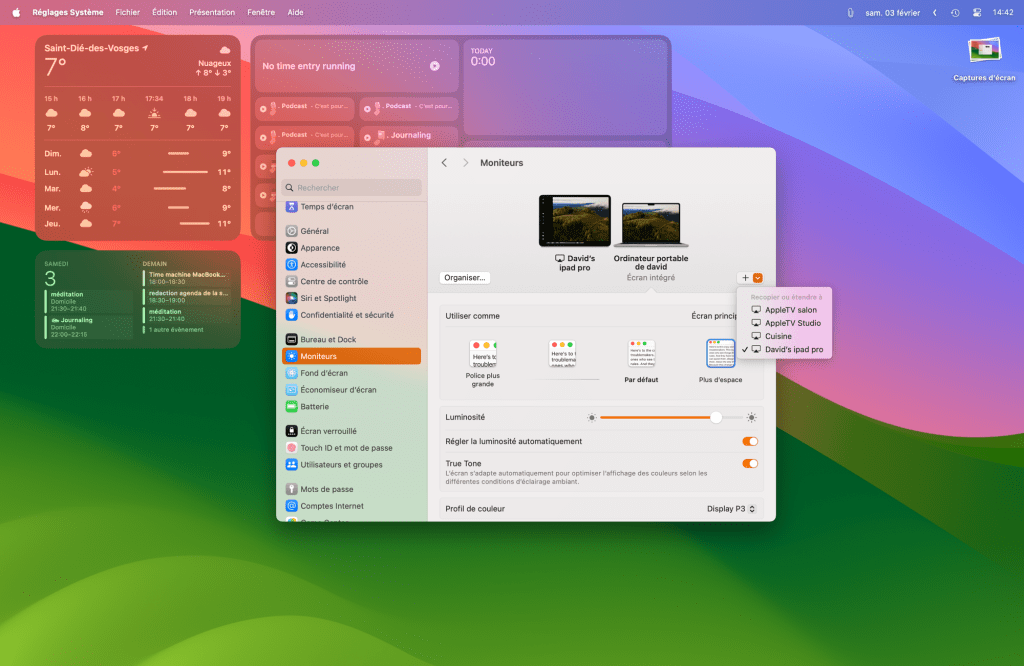
Task: Choose AppleTV salon from the list
Action: (790, 310)
